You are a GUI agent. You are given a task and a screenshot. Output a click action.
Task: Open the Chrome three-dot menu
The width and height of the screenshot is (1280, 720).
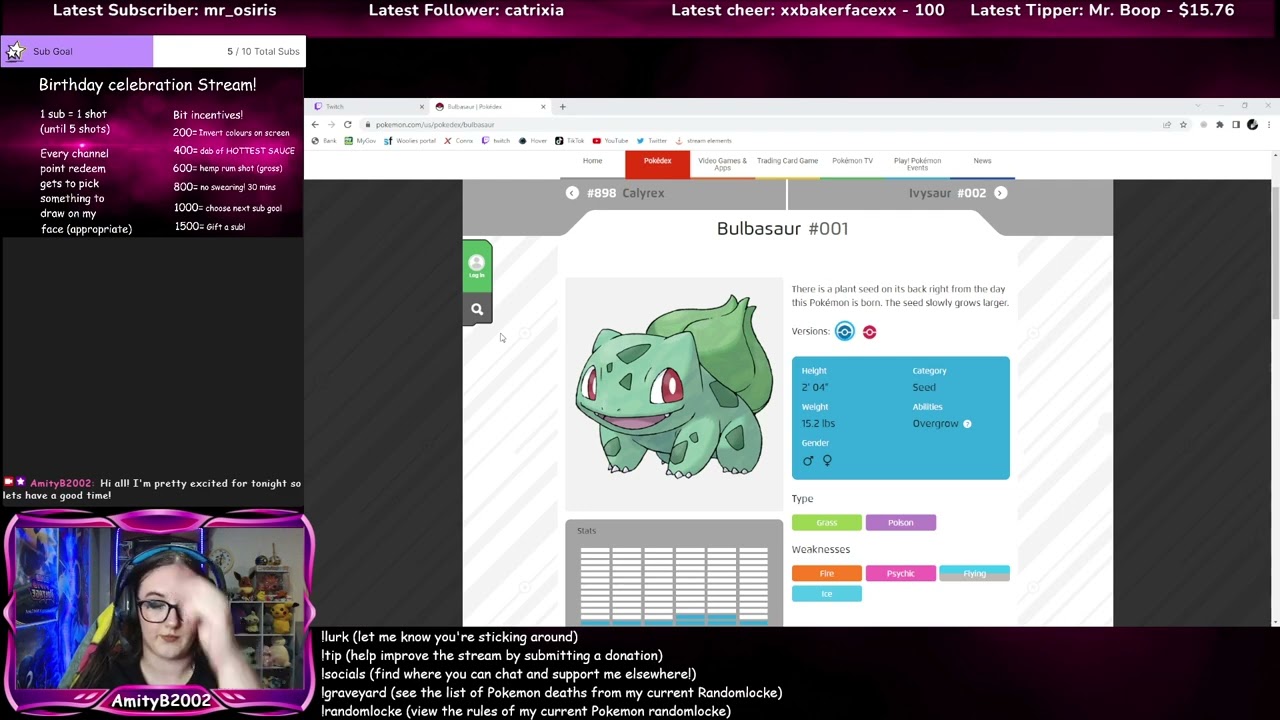[x=1269, y=125]
